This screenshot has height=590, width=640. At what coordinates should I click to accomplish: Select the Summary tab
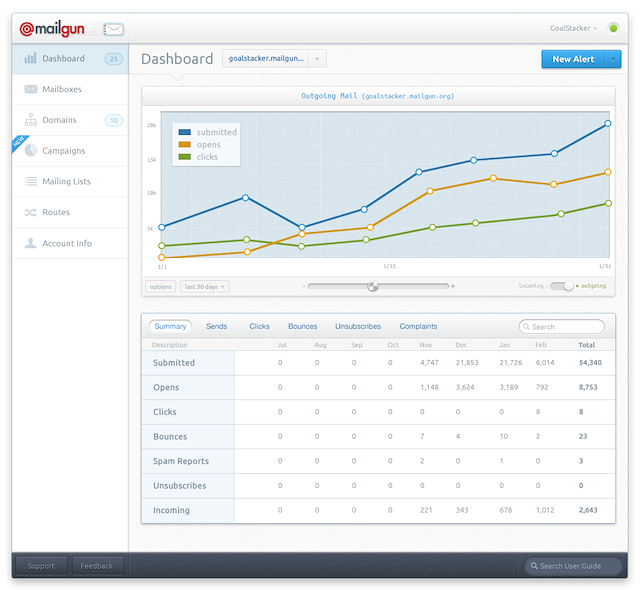(x=170, y=326)
